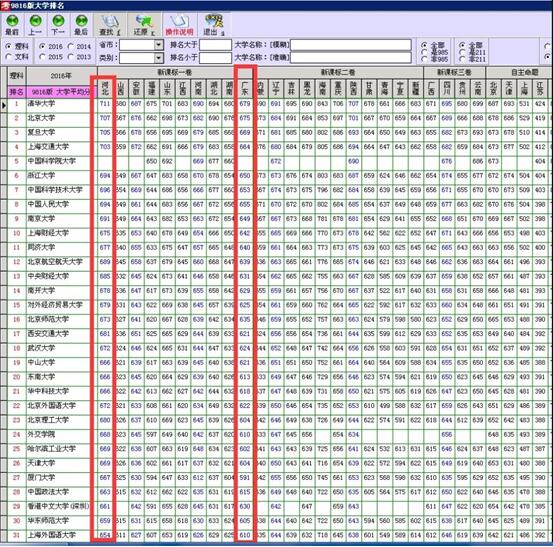Click the 还原 restore icon
The image size is (553, 547).
point(144,25)
